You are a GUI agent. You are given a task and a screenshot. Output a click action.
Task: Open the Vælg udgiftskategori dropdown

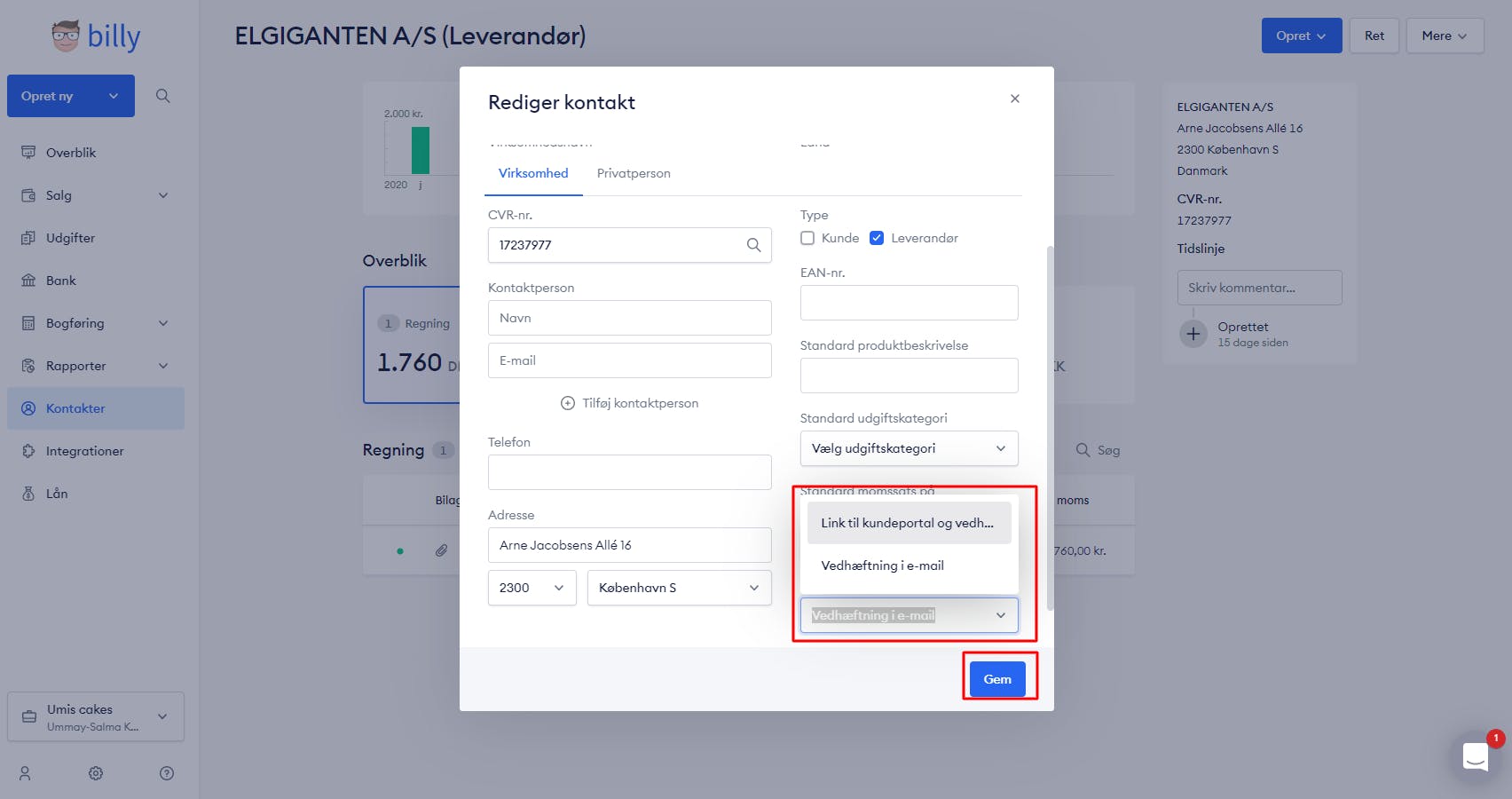(x=909, y=448)
